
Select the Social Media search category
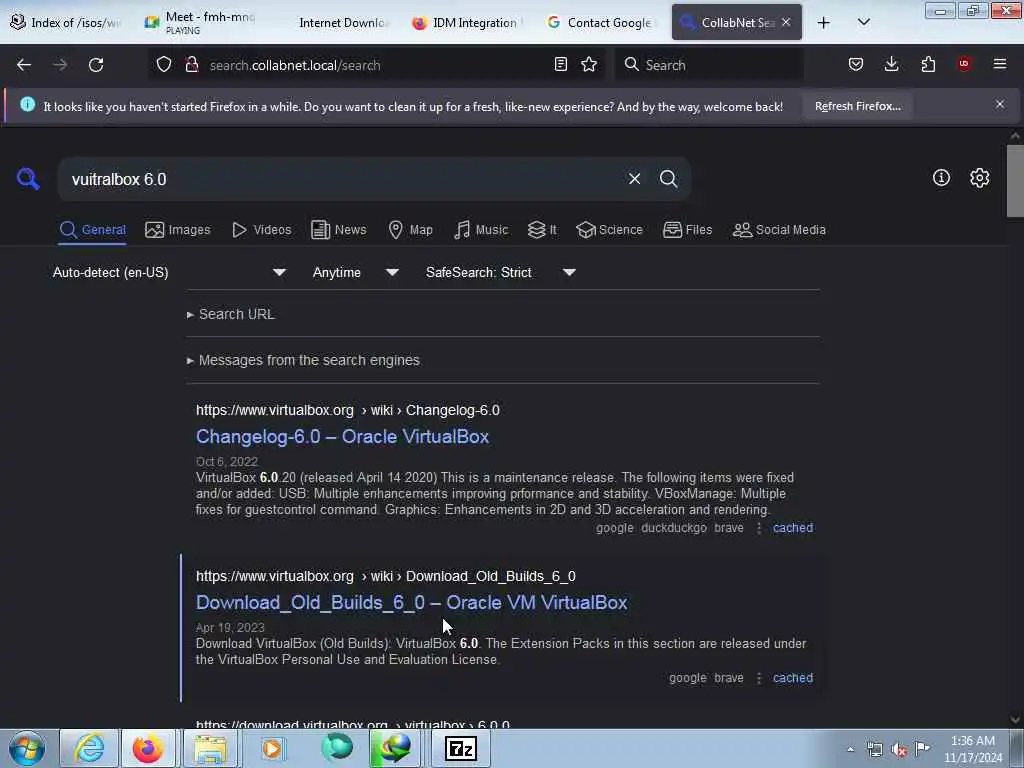click(x=779, y=230)
